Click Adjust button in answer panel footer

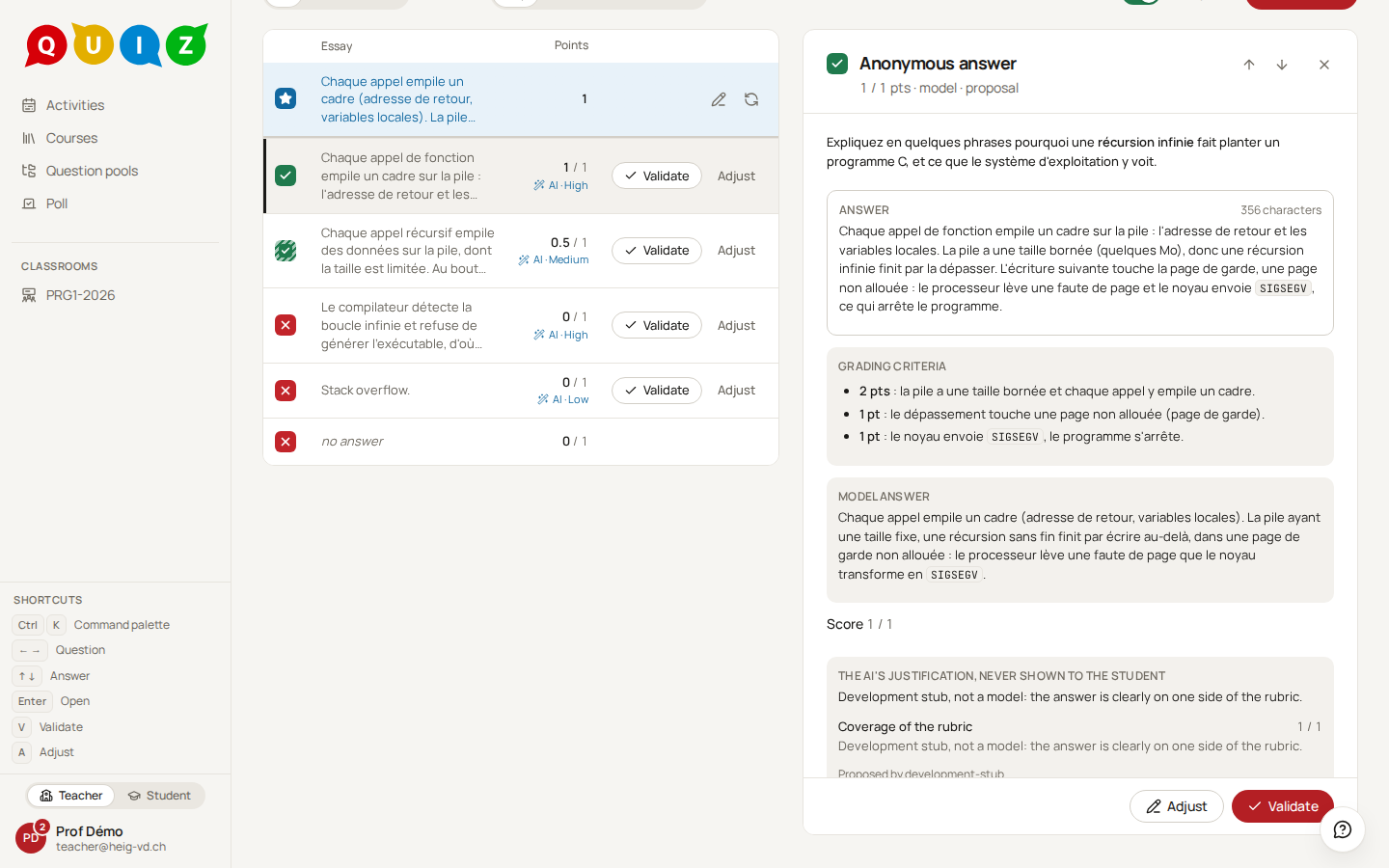click(1177, 806)
